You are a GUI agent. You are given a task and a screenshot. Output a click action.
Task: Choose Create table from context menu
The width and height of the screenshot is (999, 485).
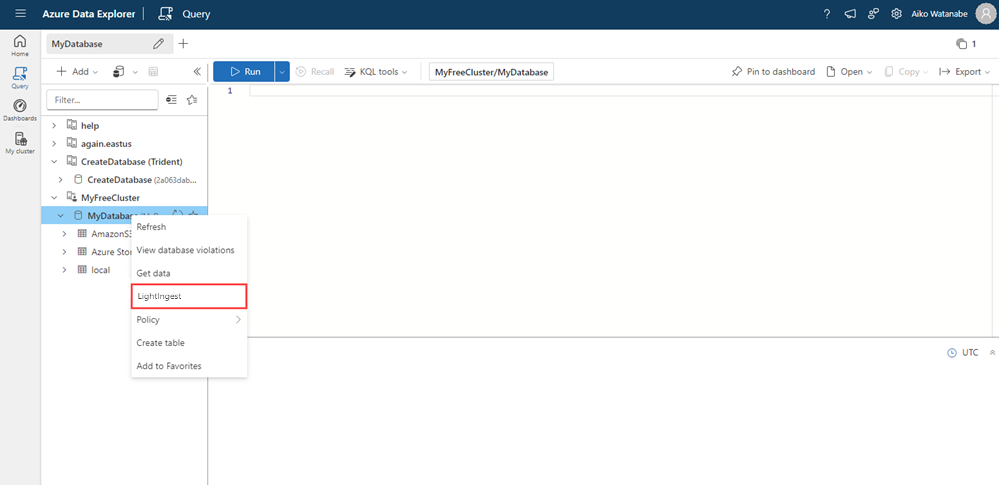(189, 343)
